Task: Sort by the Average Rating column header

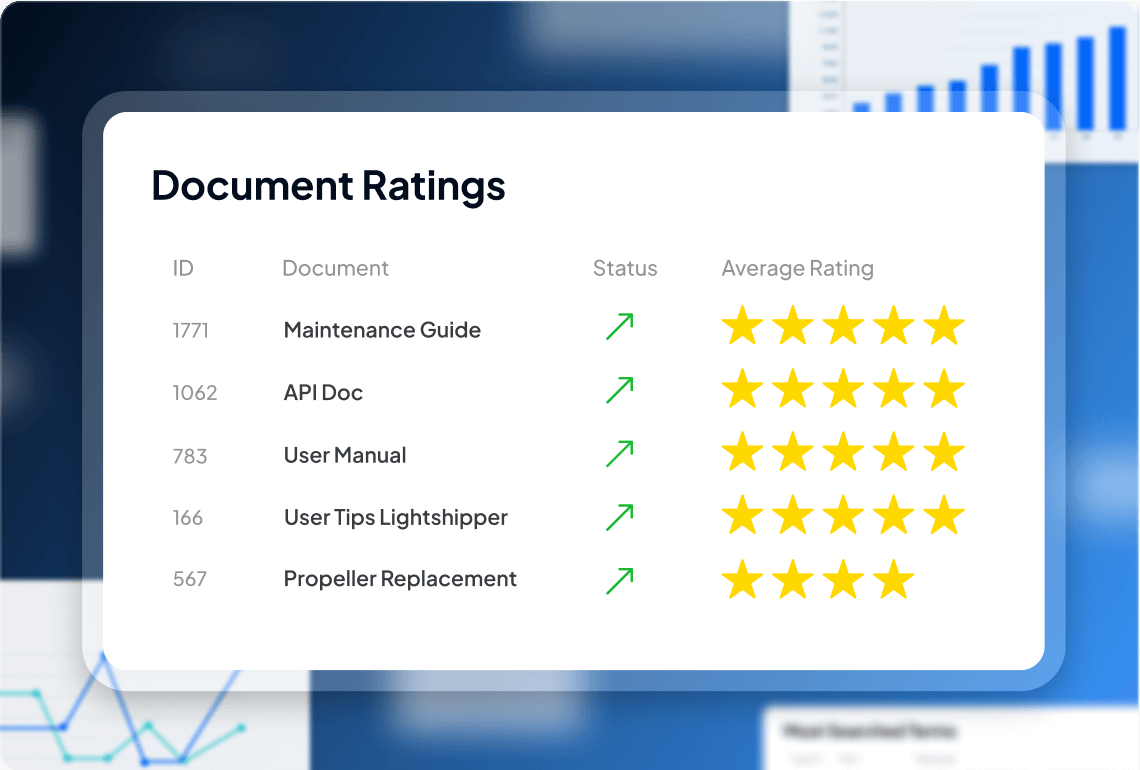Action: pyautogui.click(x=797, y=268)
